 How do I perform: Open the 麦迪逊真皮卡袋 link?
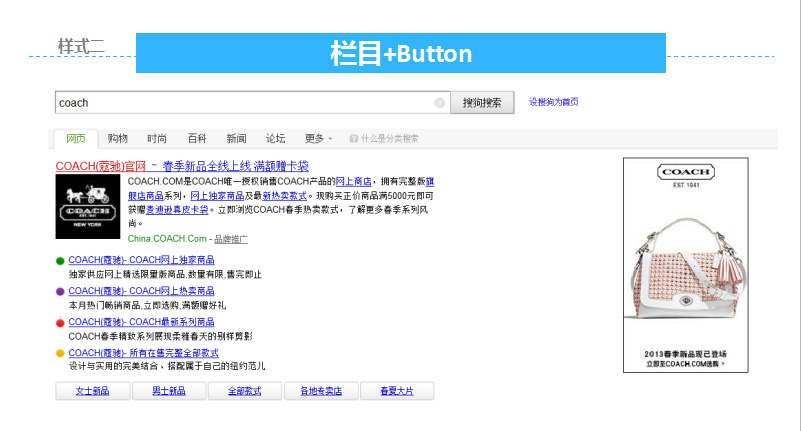click(x=177, y=210)
